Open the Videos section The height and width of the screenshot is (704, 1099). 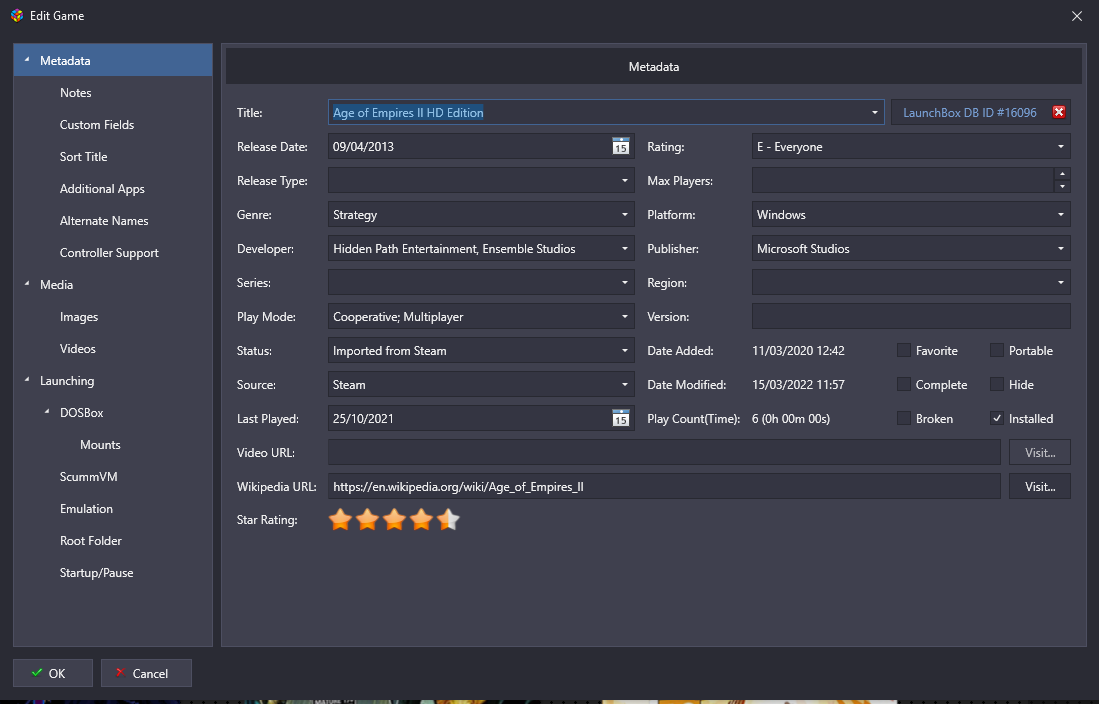78,348
